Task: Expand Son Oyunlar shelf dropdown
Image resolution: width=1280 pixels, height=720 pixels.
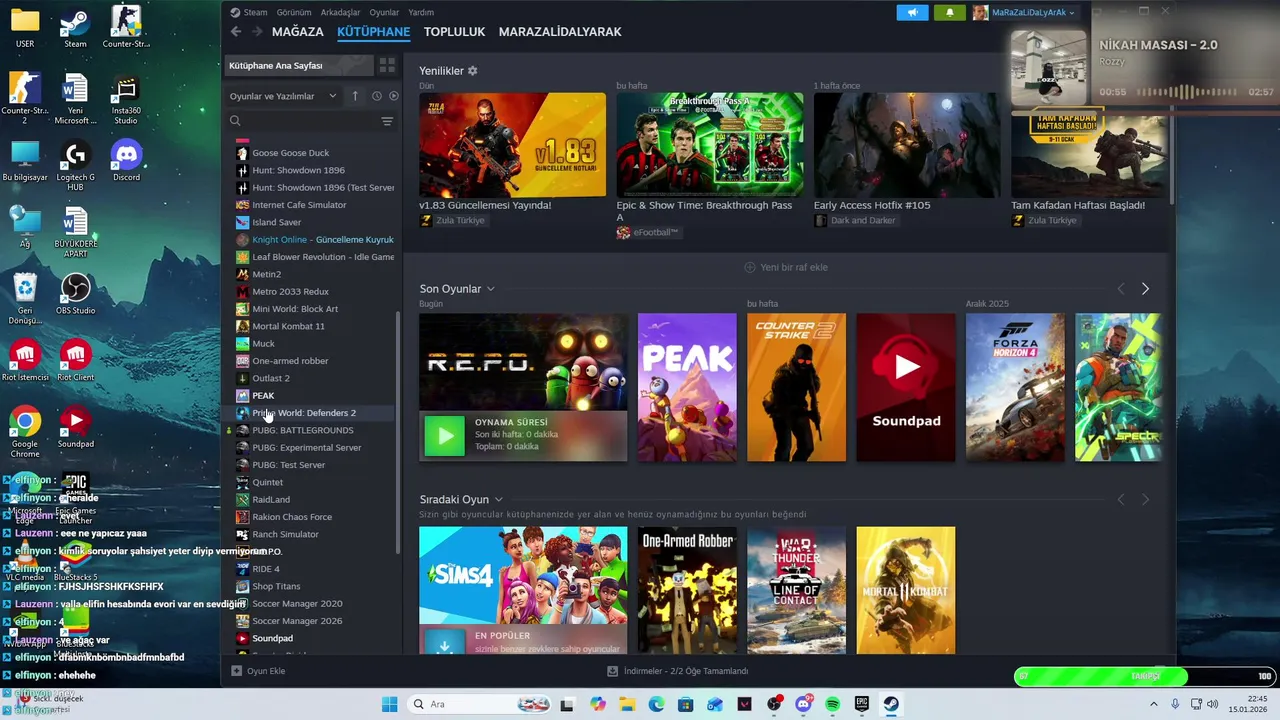Action: 491,289
